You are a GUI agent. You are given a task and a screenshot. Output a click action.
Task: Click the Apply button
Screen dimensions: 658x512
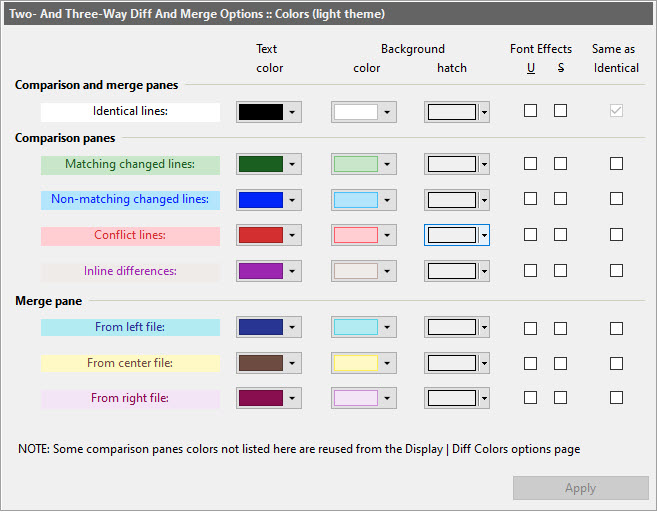point(580,488)
